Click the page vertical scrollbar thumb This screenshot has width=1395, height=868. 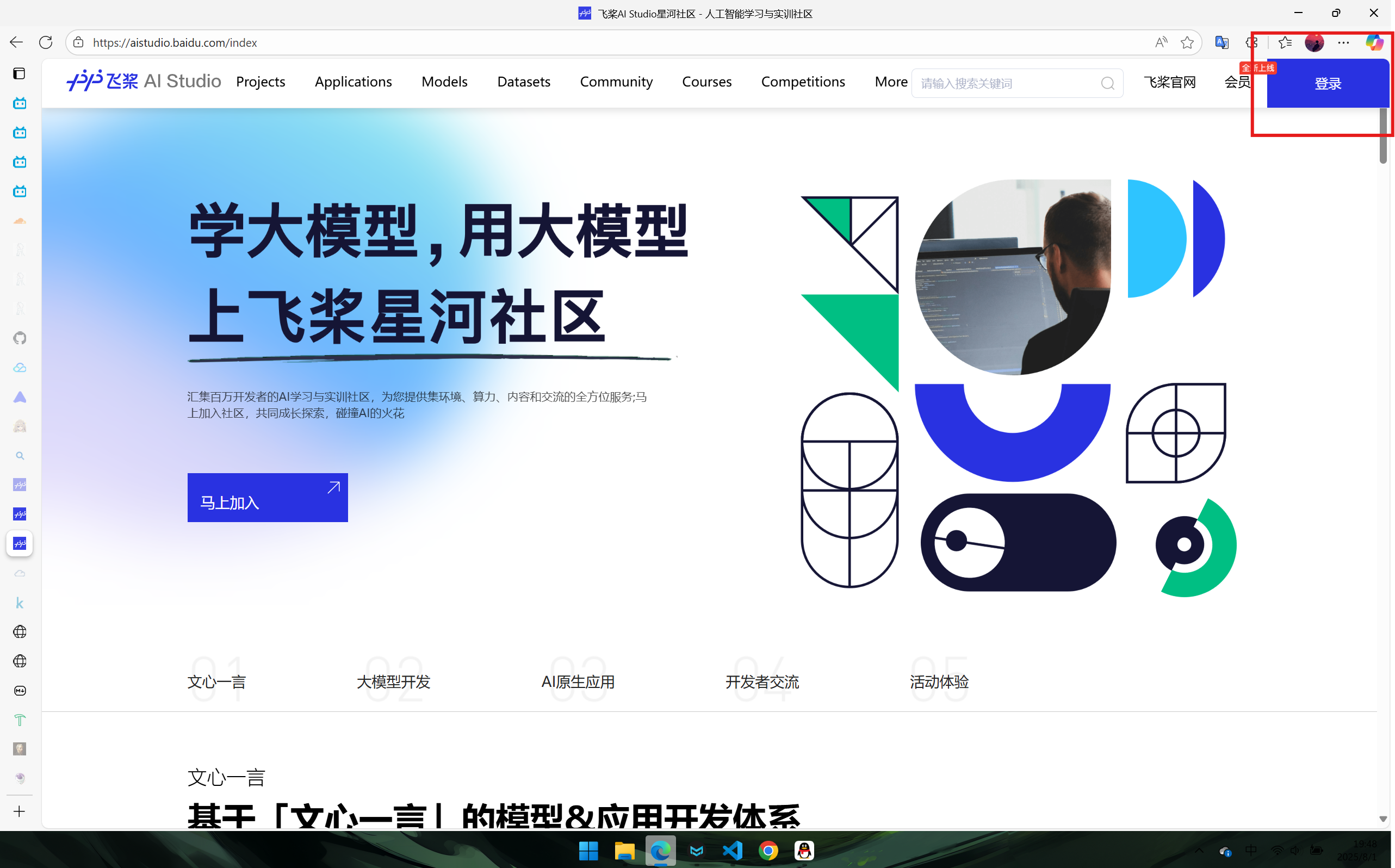point(1382,135)
